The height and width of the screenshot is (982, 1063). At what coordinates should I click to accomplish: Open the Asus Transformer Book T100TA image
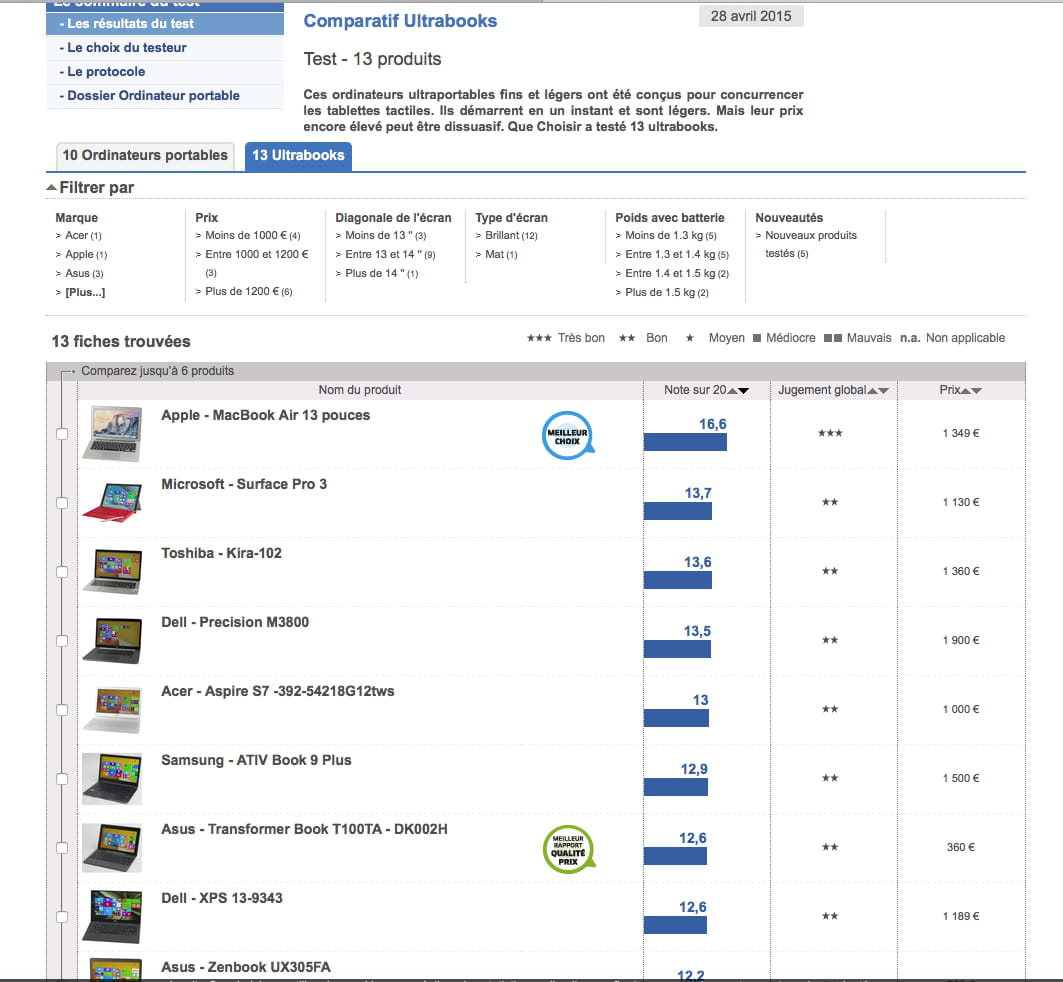point(113,848)
